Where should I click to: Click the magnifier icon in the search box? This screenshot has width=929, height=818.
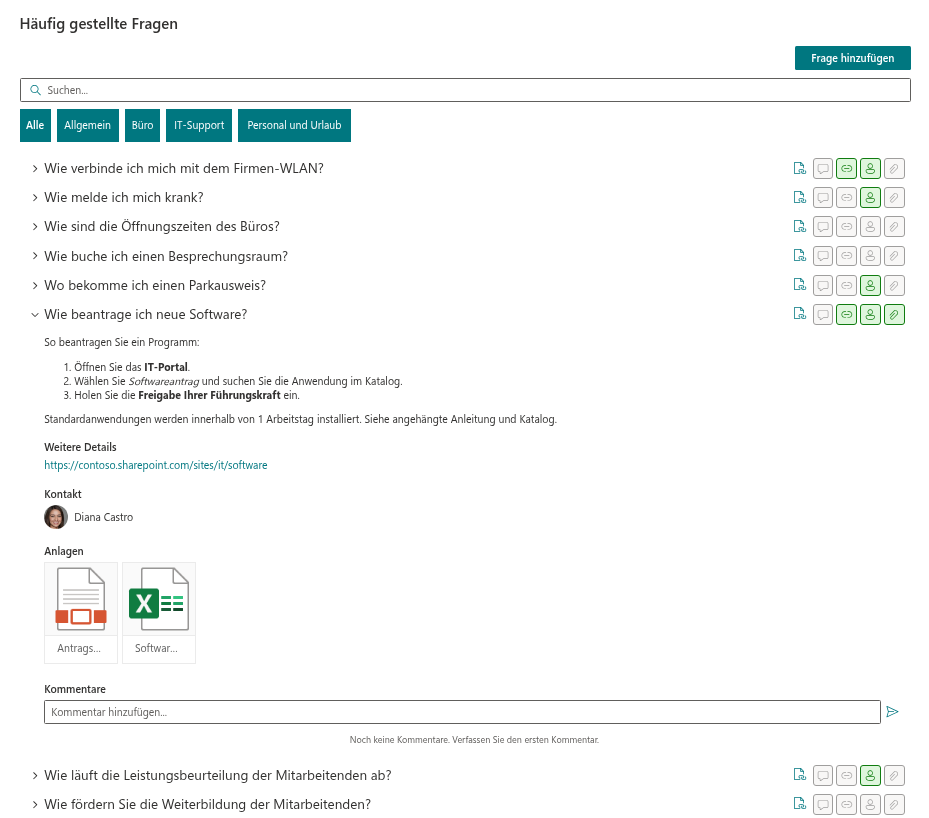pyautogui.click(x=36, y=90)
